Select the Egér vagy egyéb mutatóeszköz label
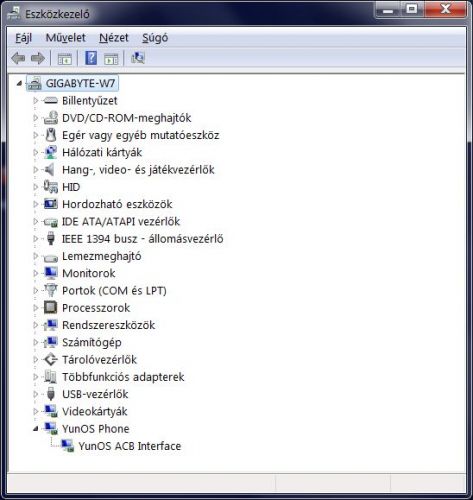This screenshot has width=473, height=500. (x=141, y=135)
